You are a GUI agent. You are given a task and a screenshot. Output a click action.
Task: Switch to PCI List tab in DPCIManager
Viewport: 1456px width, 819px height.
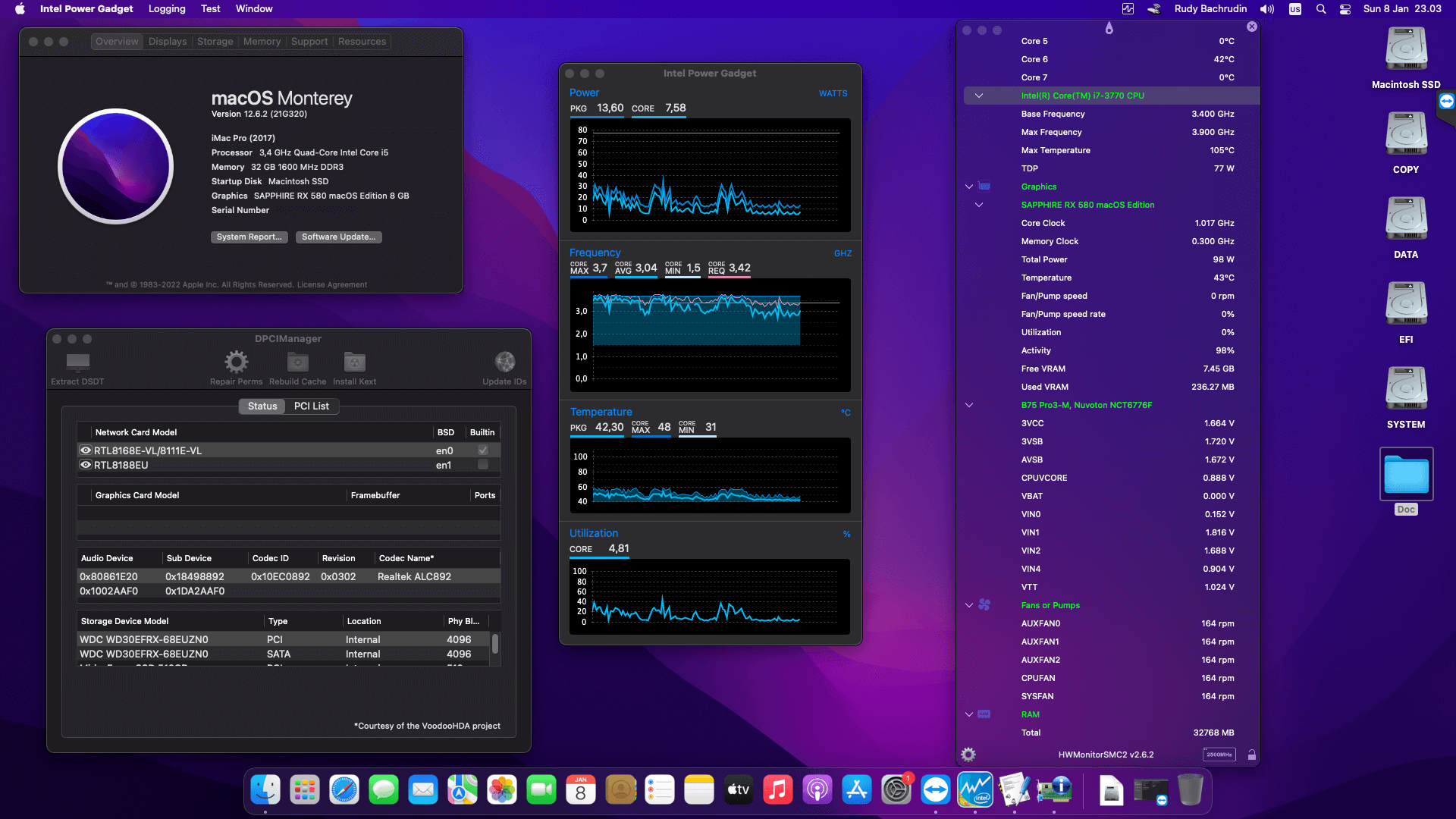click(x=312, y=406)
